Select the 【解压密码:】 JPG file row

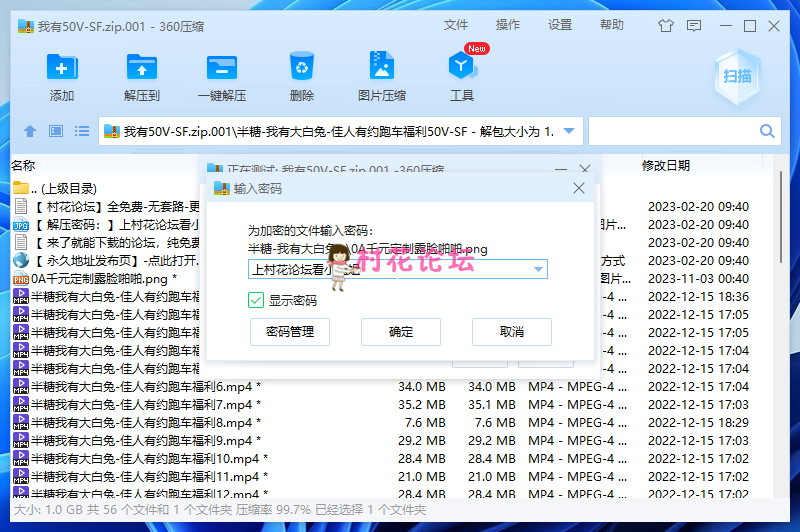106,225
